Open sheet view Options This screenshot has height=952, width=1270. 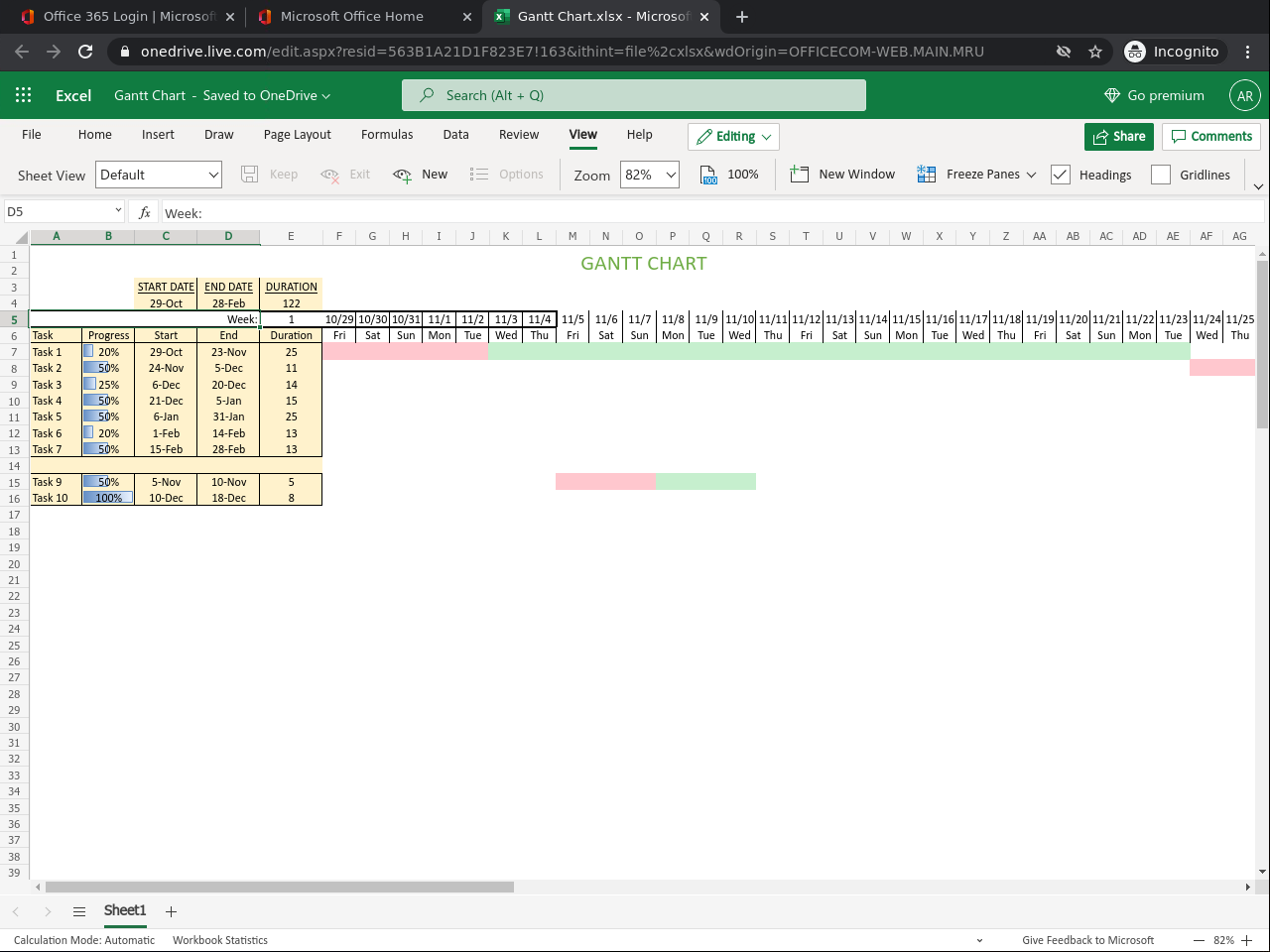(x=507, y=175)
